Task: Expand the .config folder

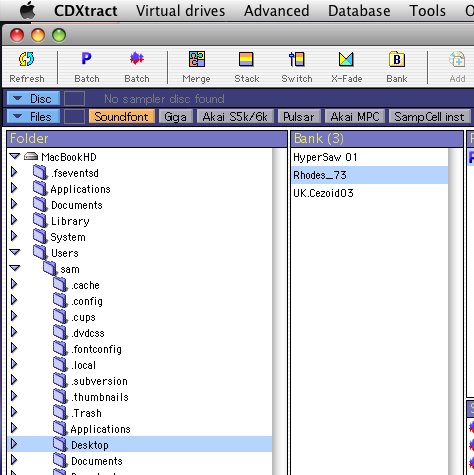Action: point(14,300)
